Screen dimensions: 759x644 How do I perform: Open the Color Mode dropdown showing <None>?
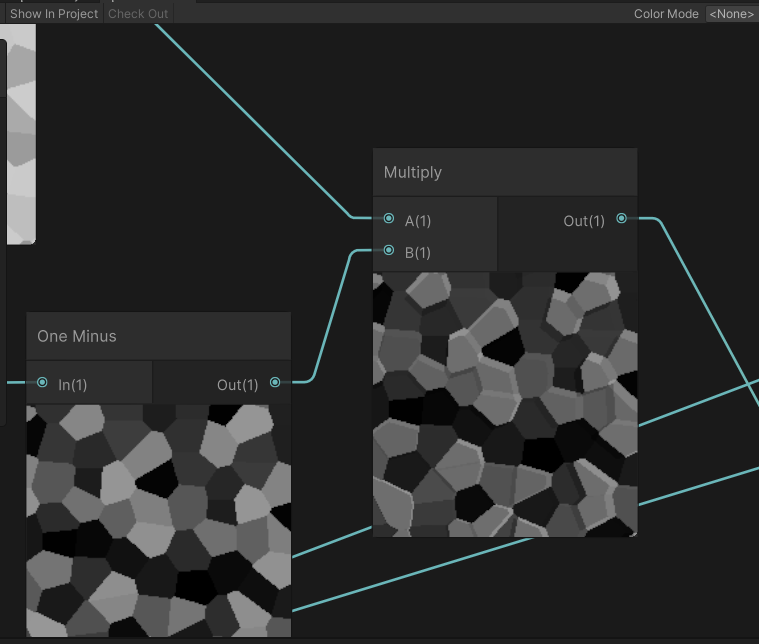point(731,14)
